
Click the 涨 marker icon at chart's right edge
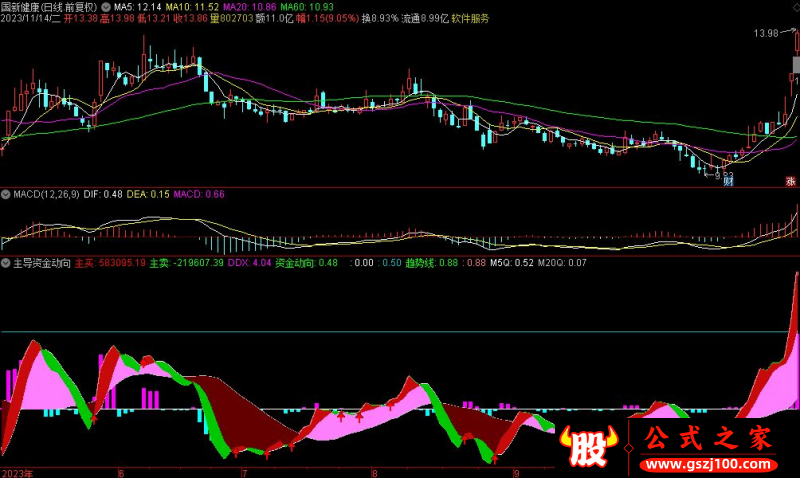tap(790, 181)
